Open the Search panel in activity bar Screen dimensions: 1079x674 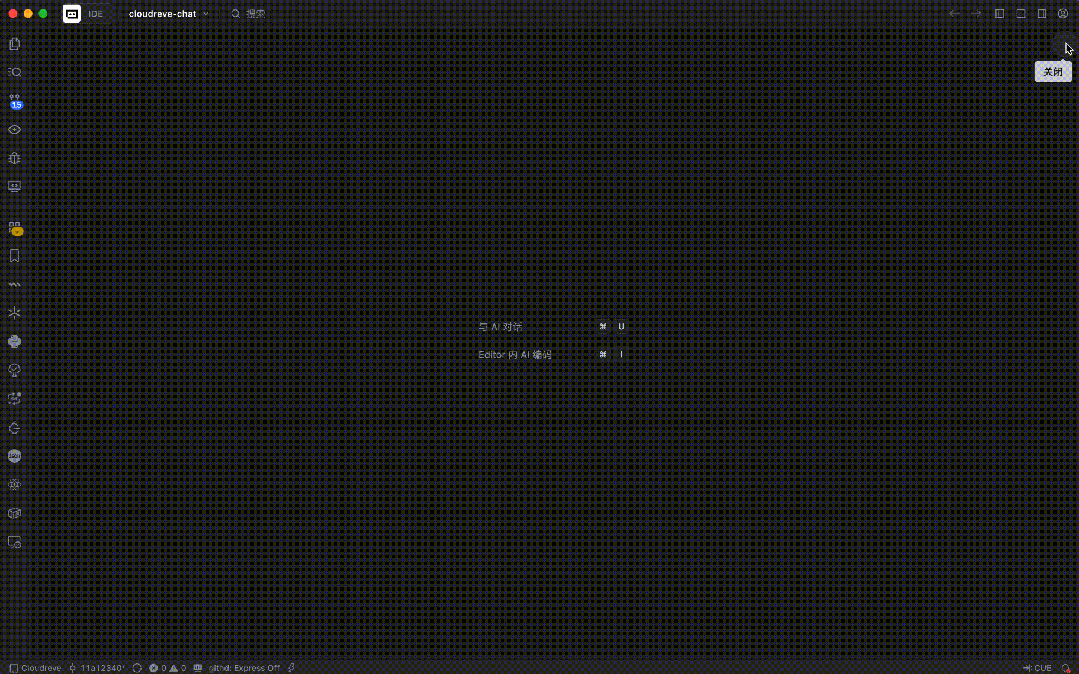pos(14,72)
